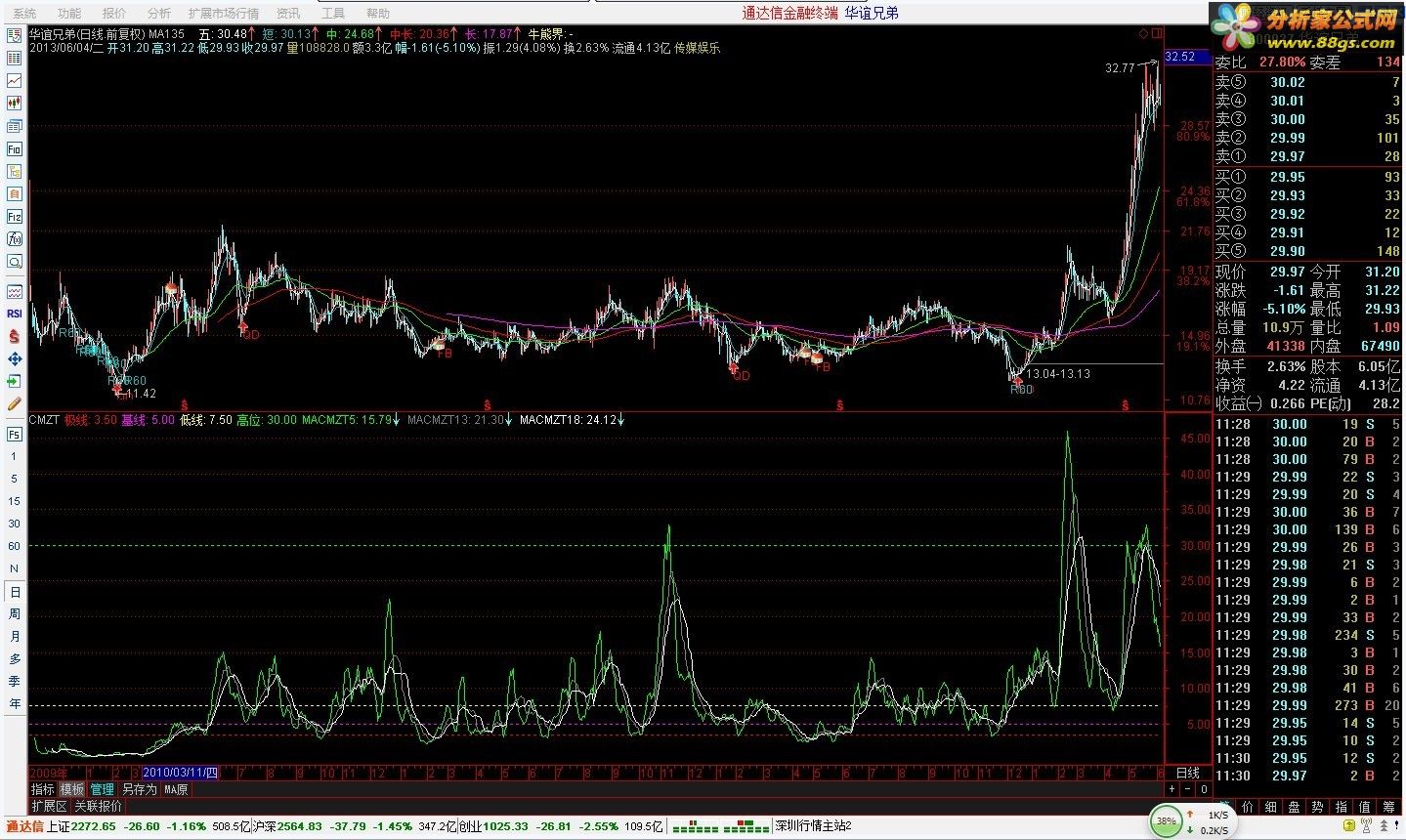Click the 另存为 button
Viewport: 1406px width, 840px height.
click(139, 789)
